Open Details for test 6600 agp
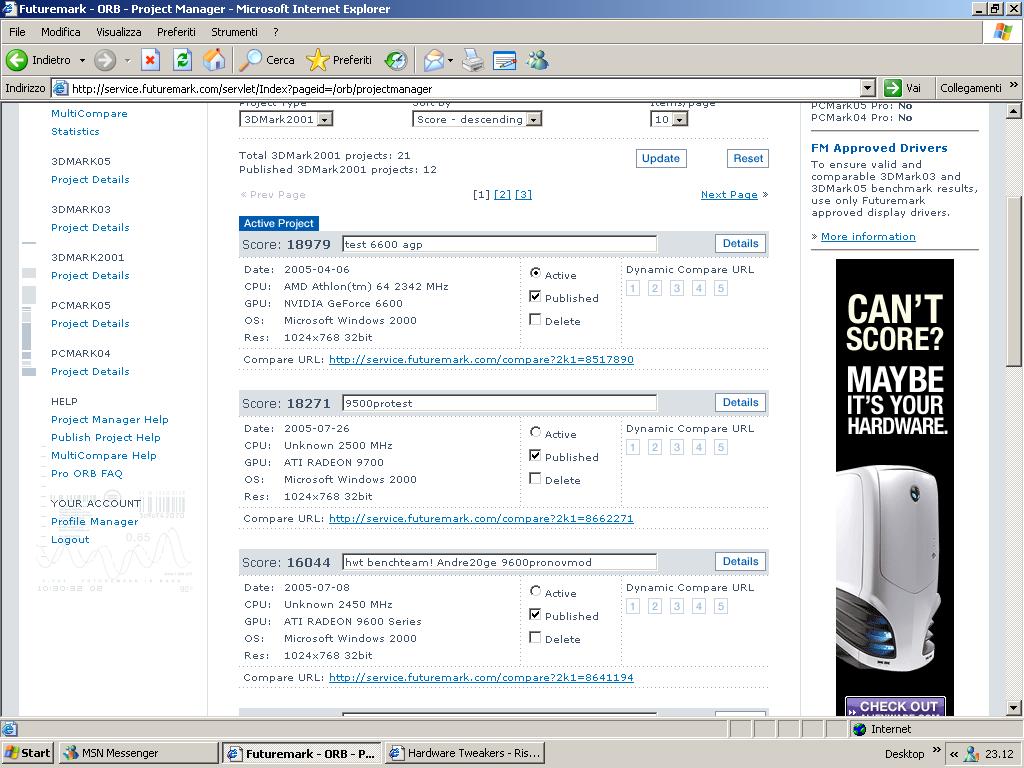The image size is (1024, 768). (741, 244)
